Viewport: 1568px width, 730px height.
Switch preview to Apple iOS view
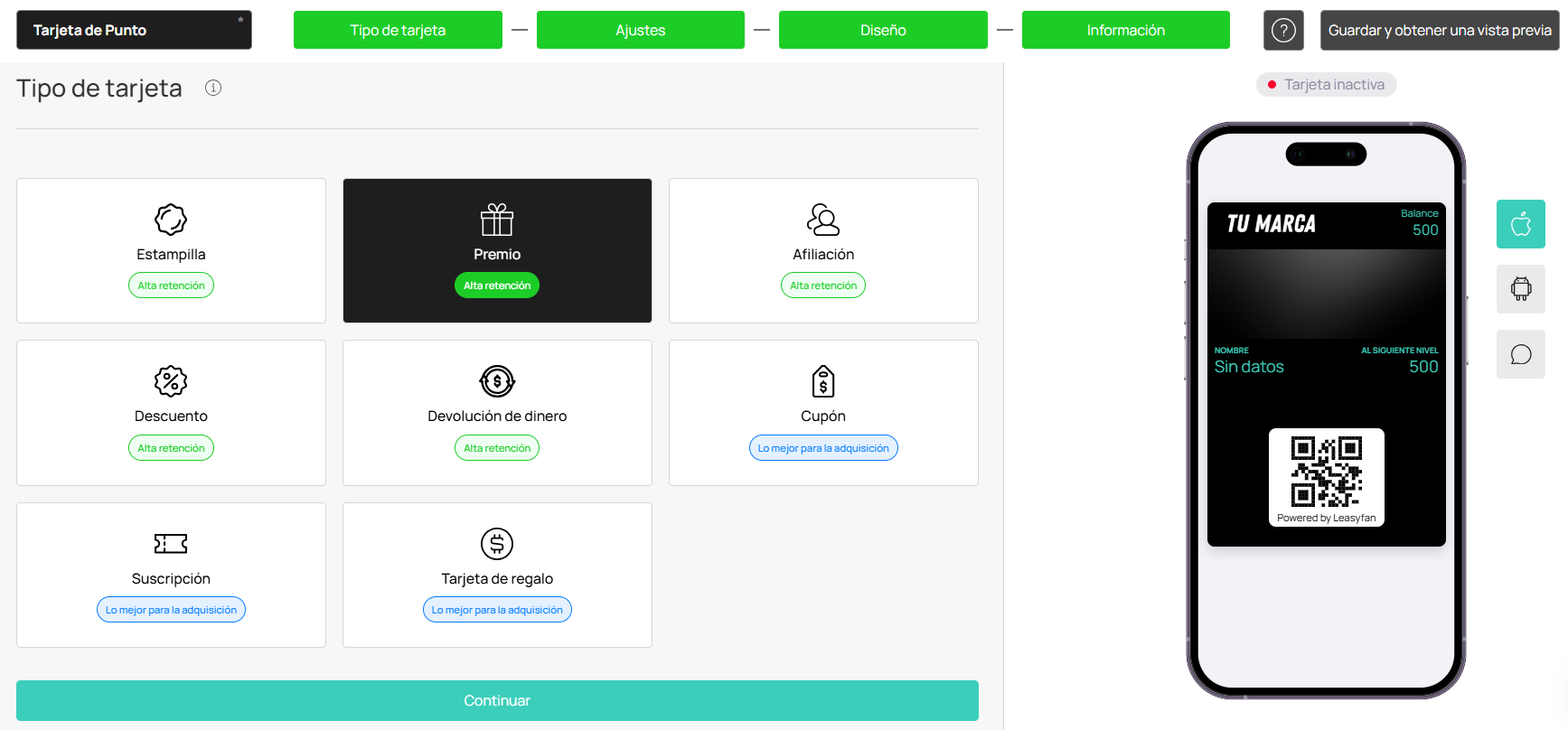(x=1520, y=224)
